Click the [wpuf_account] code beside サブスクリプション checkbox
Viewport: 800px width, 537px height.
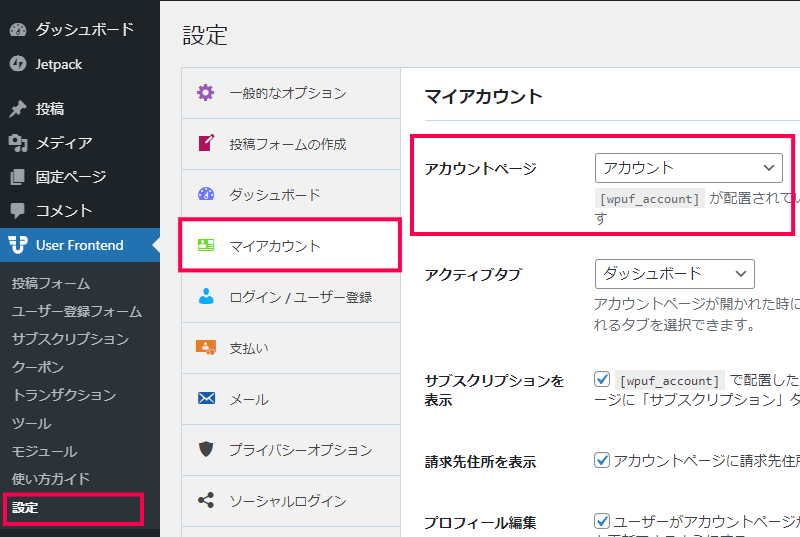(x=669, y=380)
